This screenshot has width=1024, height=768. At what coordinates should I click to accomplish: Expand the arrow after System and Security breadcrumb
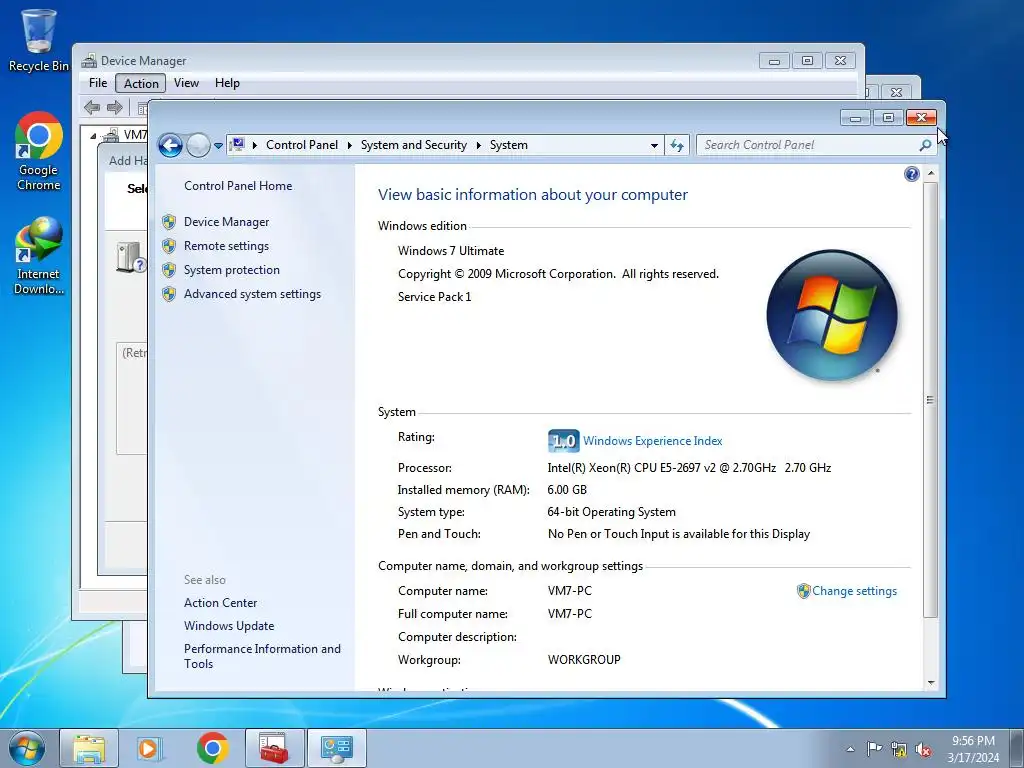coord(479,145)
